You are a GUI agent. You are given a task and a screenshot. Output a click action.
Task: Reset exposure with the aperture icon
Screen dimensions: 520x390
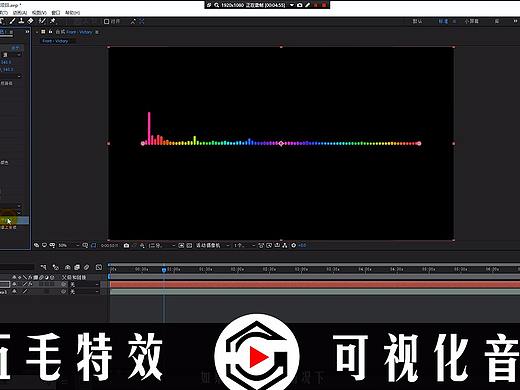(293, 245)
